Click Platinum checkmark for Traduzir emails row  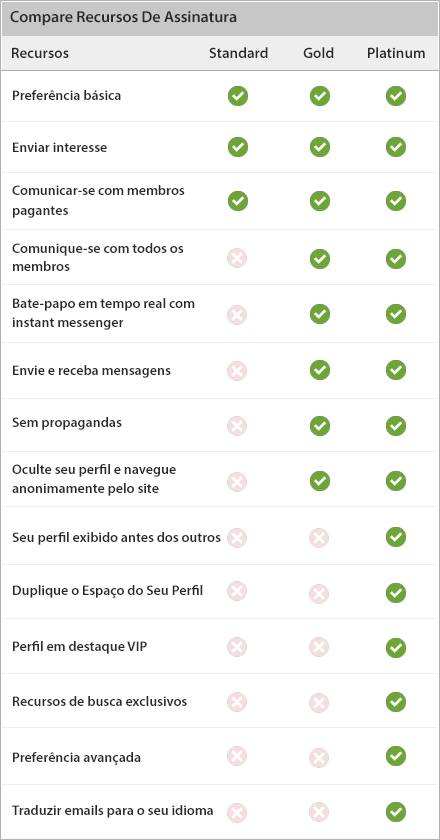(396, 811)
